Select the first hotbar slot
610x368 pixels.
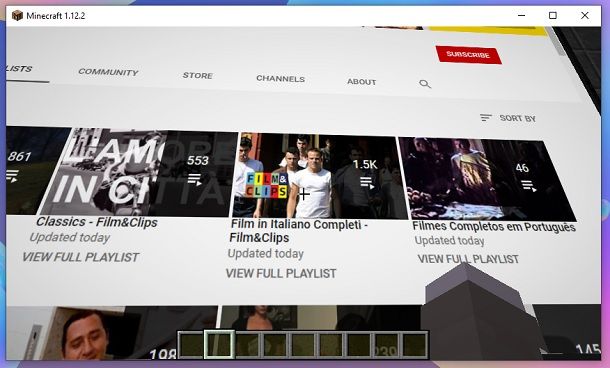(191, 345)
